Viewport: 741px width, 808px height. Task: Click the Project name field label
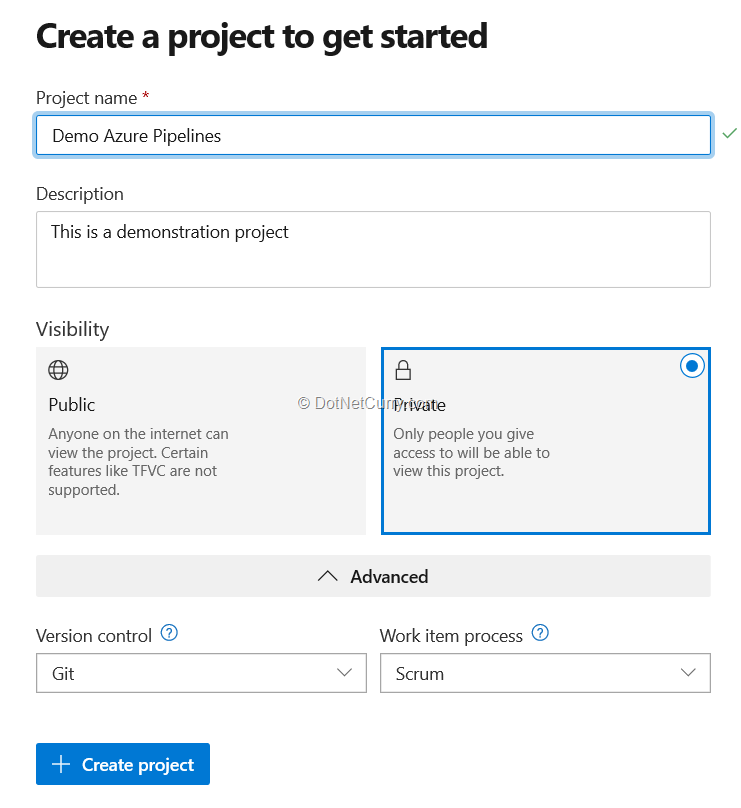pyautogui.click(x=86, y=98)
